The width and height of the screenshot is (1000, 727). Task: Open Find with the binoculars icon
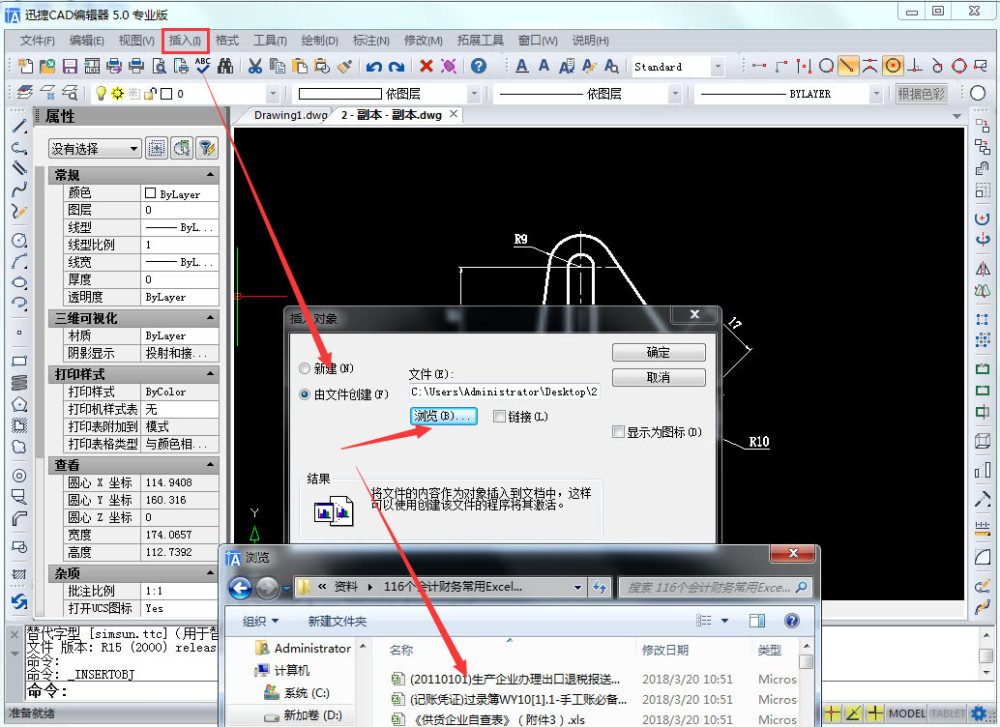tap(225, 66)
